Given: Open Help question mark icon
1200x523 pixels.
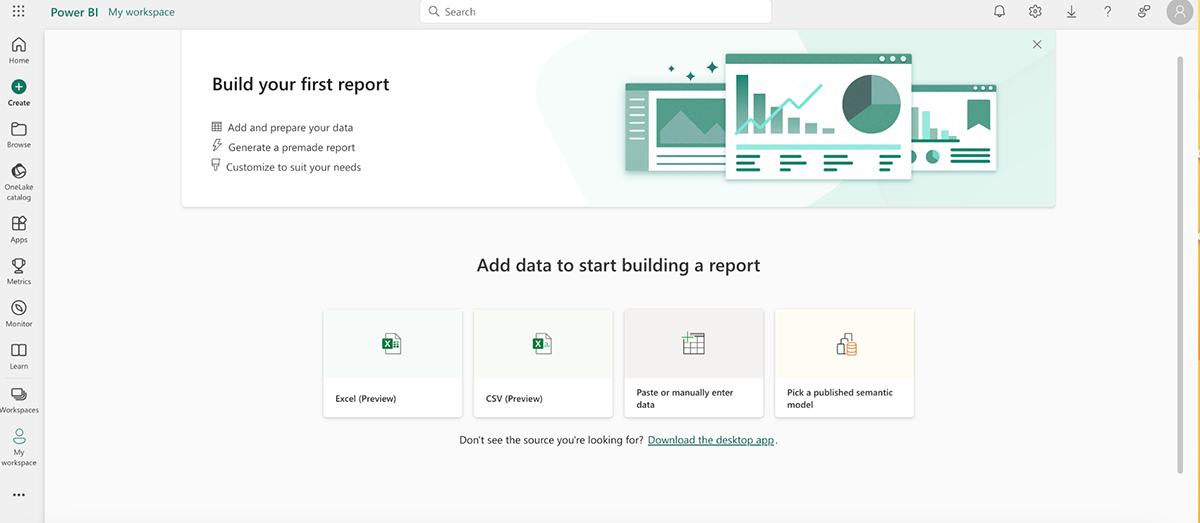Looking at the screenshot, I should click(1107, 12).
